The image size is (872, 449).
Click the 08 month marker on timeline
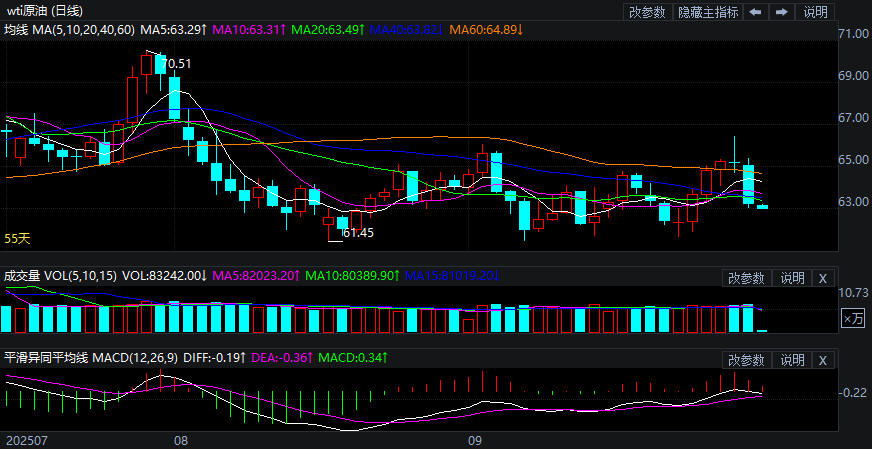181,439
